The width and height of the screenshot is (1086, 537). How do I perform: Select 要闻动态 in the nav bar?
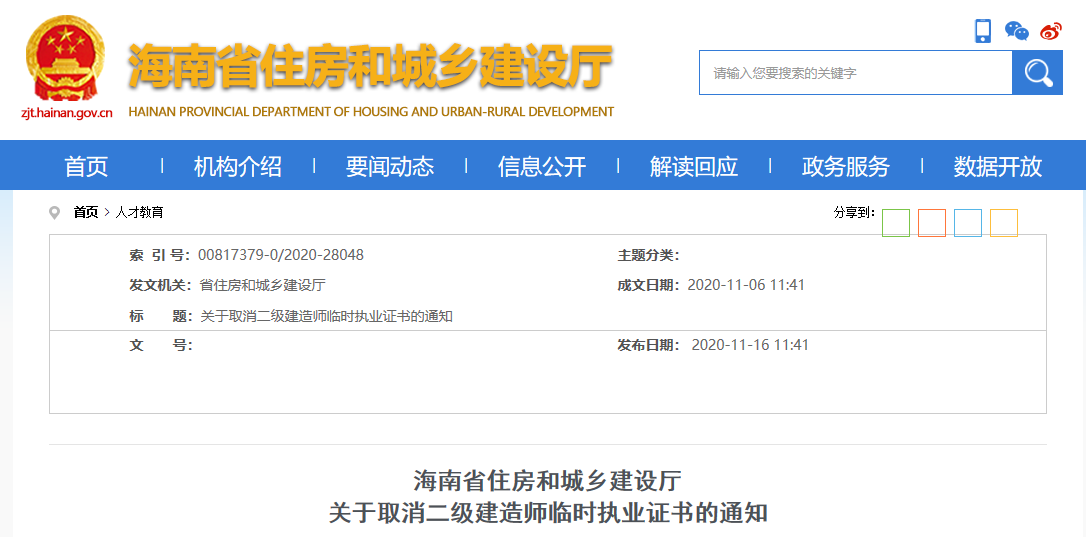(390, 167)
